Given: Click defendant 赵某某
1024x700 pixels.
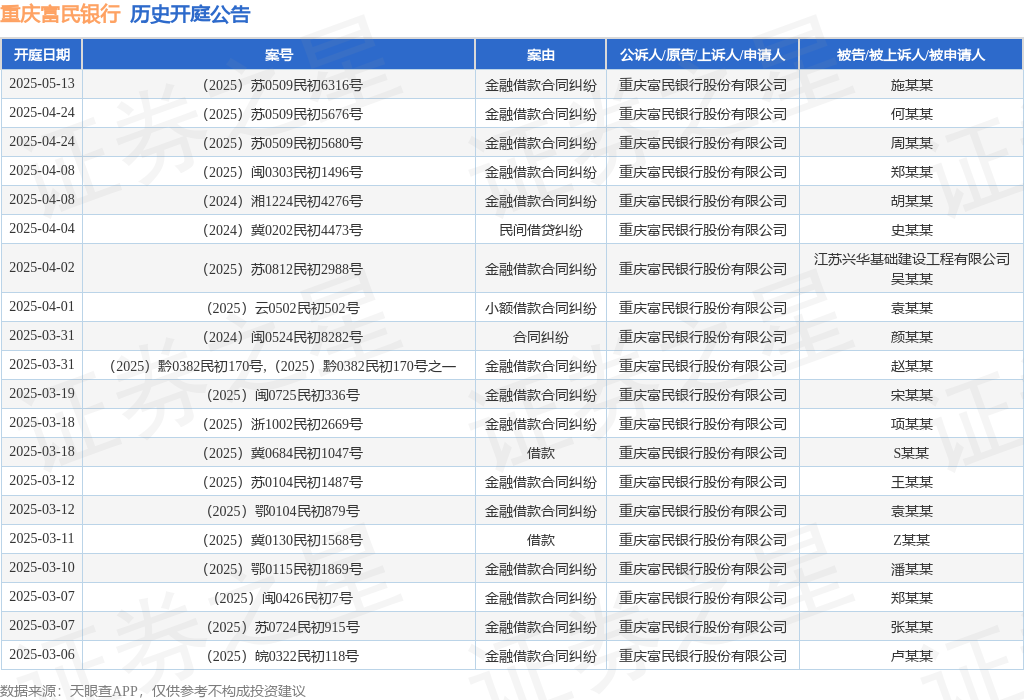Looking at the screenshot, I should click(x=912, y=366).
